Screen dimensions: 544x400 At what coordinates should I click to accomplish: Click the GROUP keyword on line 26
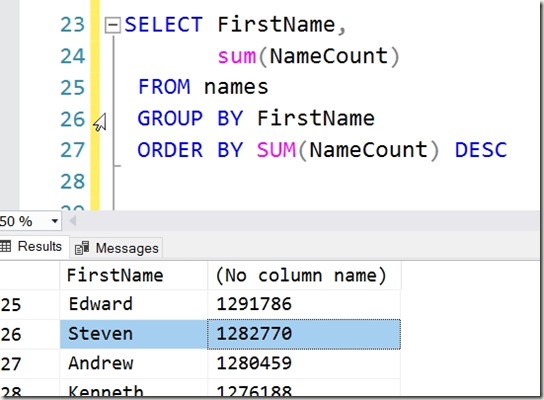point(170,119)
